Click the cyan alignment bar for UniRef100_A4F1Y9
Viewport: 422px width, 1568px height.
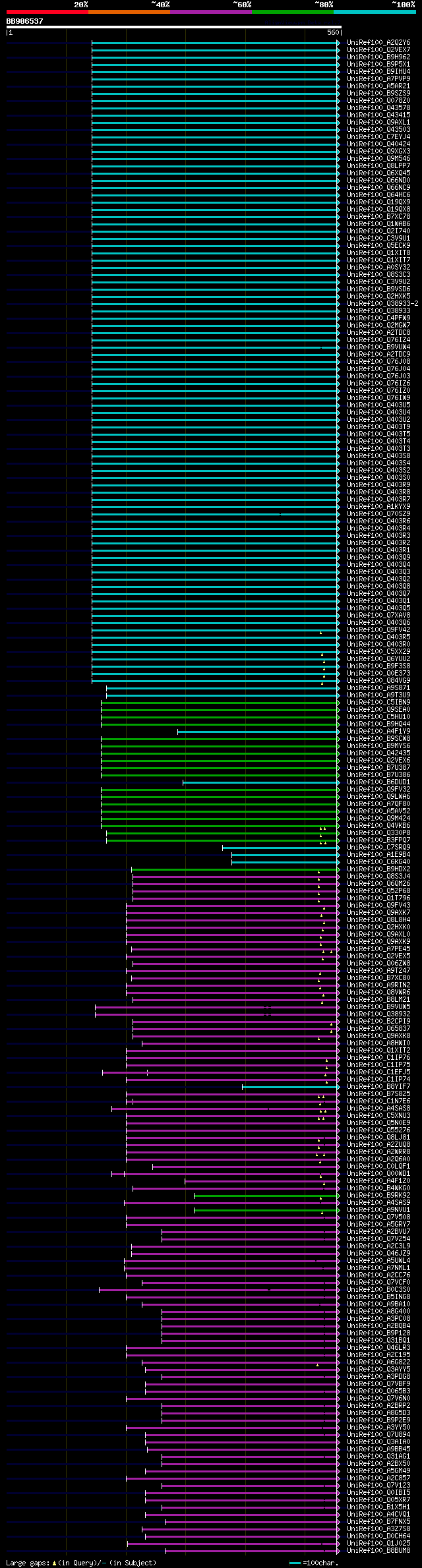point(258,731)
